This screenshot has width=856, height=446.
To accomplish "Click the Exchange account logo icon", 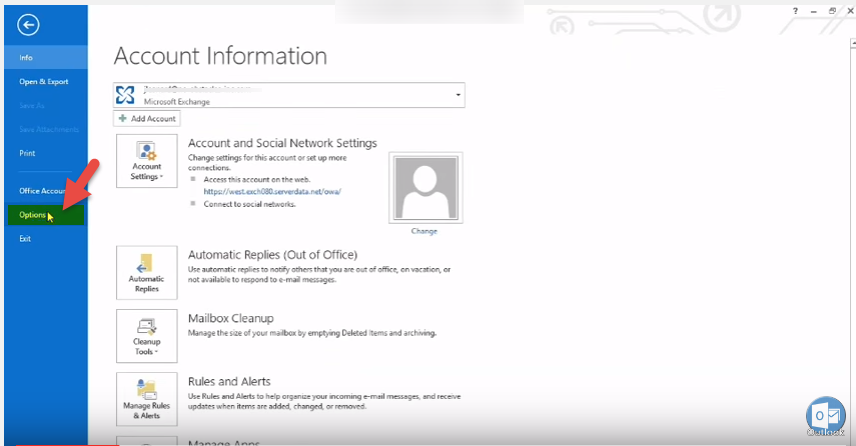I will click(x=125, y=95).
